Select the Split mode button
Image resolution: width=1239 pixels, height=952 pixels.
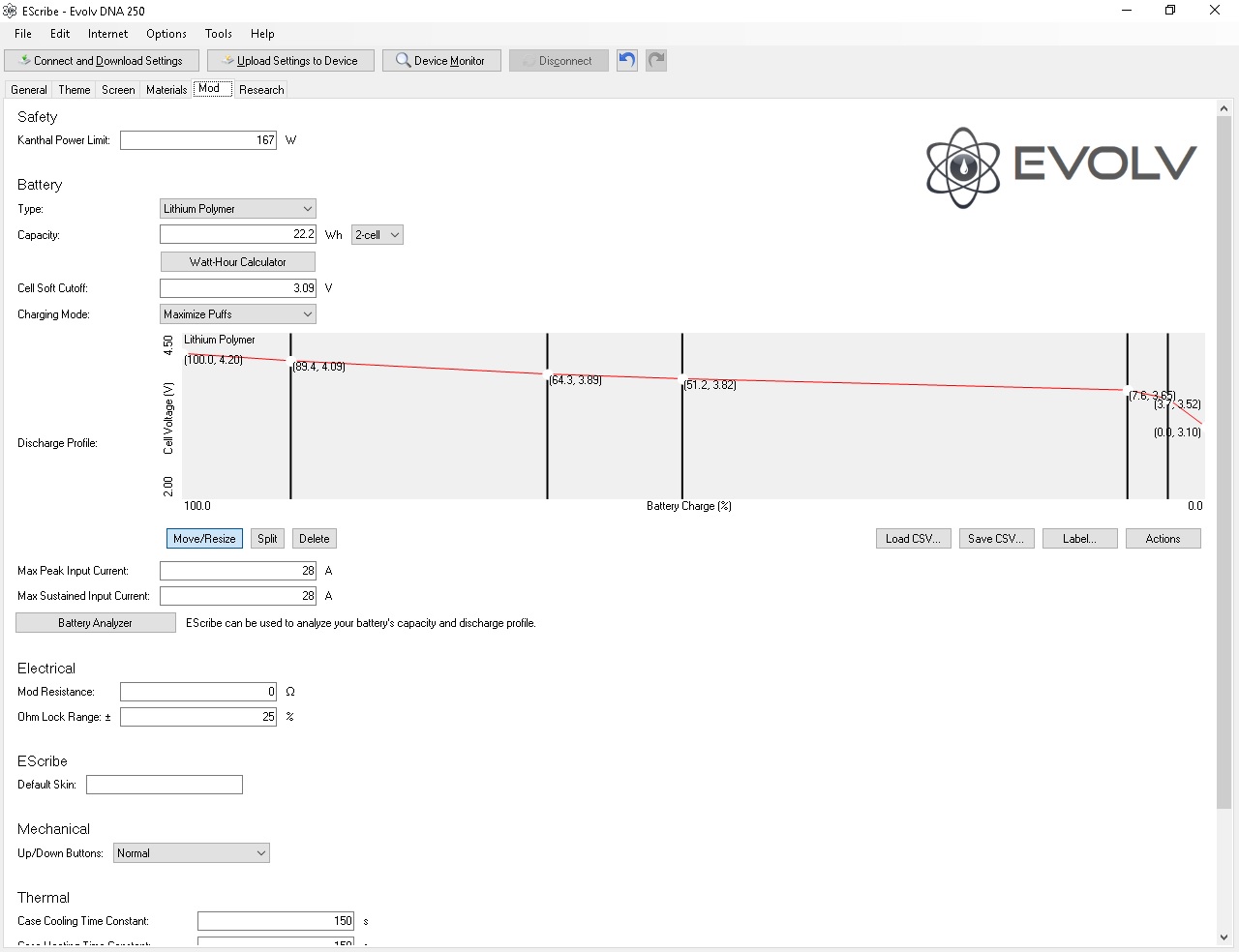pyautogui.click(x=267, y=539)
